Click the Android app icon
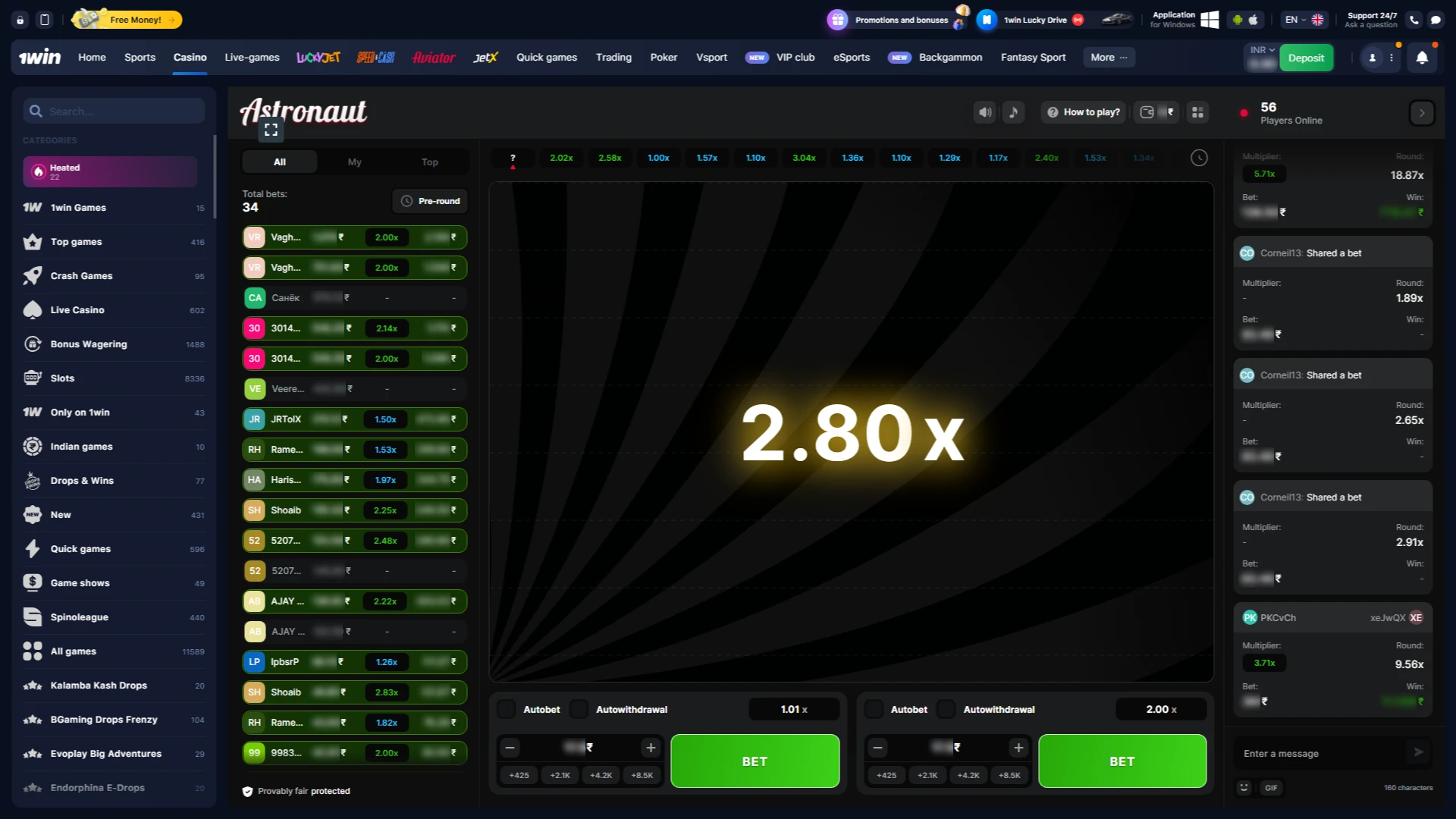 [x=1238, y=20]
